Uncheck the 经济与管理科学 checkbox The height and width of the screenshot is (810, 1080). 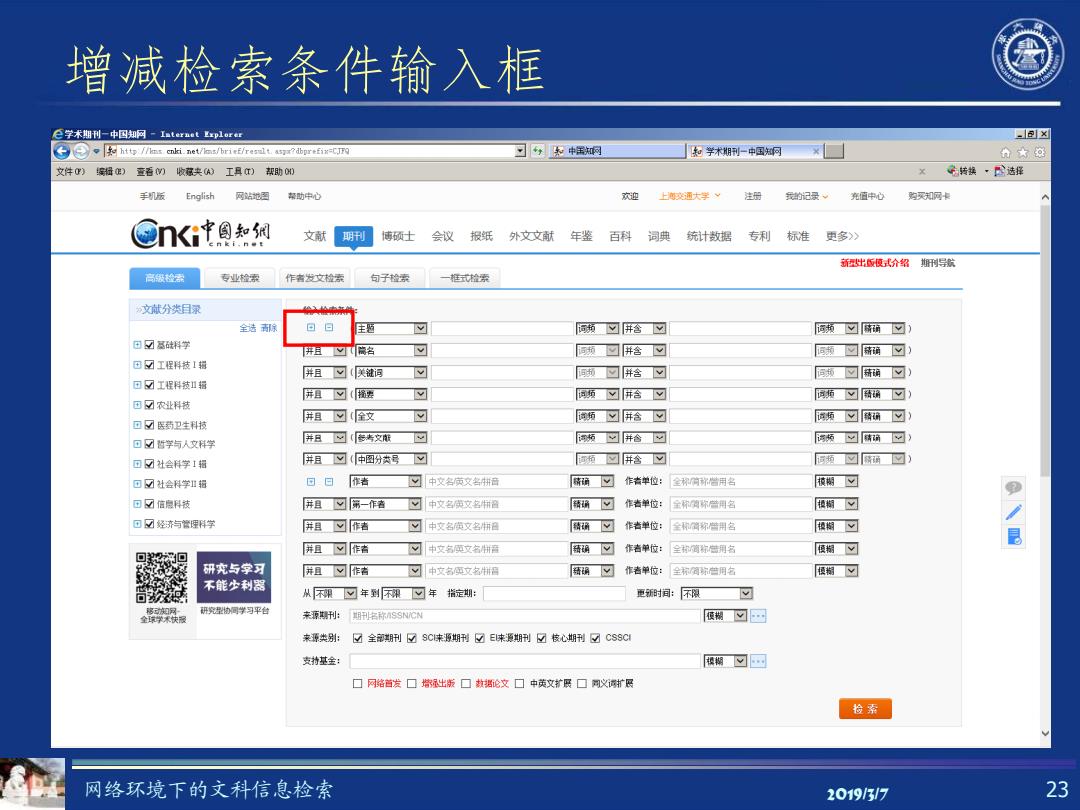click(149, 524)
